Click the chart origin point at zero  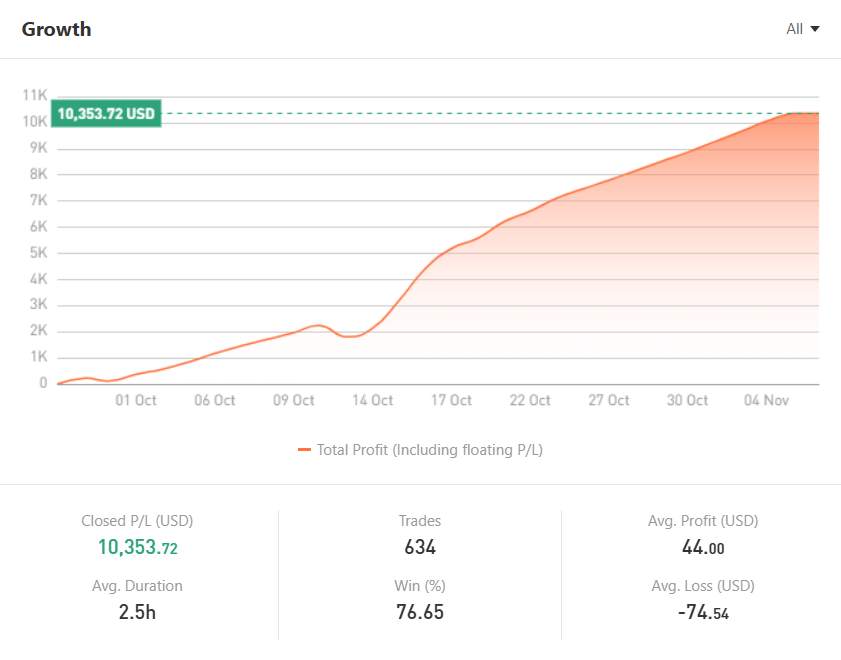[x=57, y=381]
